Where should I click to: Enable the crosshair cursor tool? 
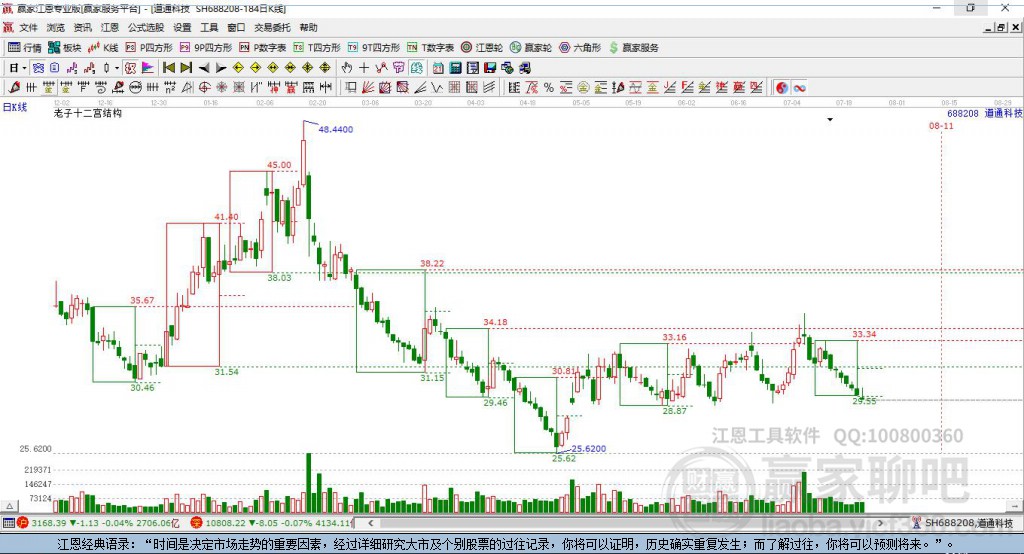click(x=364, y=68)
